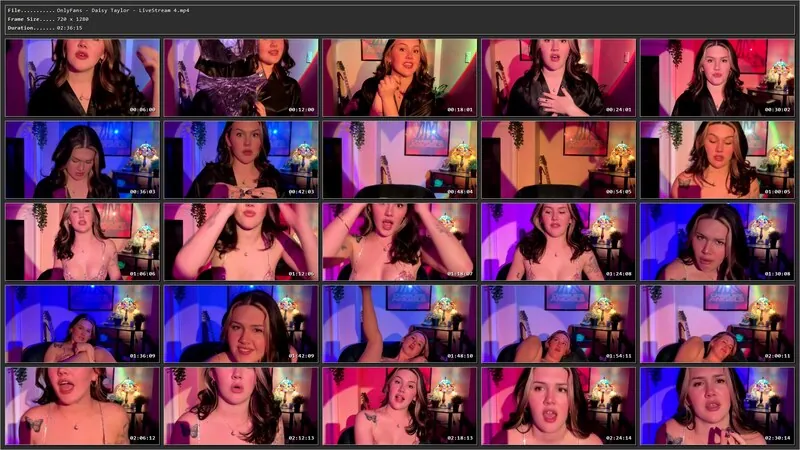The width and height of the screenshot is (800, 450).
Task: Pick the frame labeled 01:42:09
Action: [x=241, y=324]
